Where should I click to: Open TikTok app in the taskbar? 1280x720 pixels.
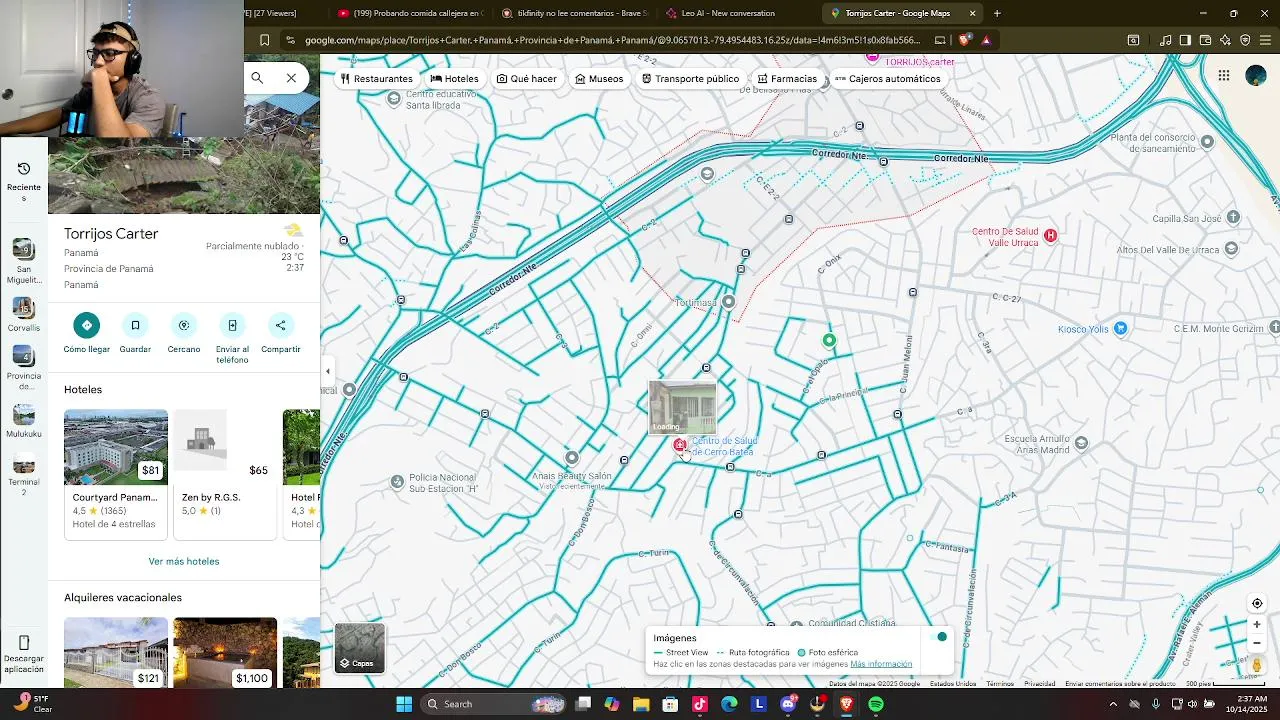click(x=700, y=704)
